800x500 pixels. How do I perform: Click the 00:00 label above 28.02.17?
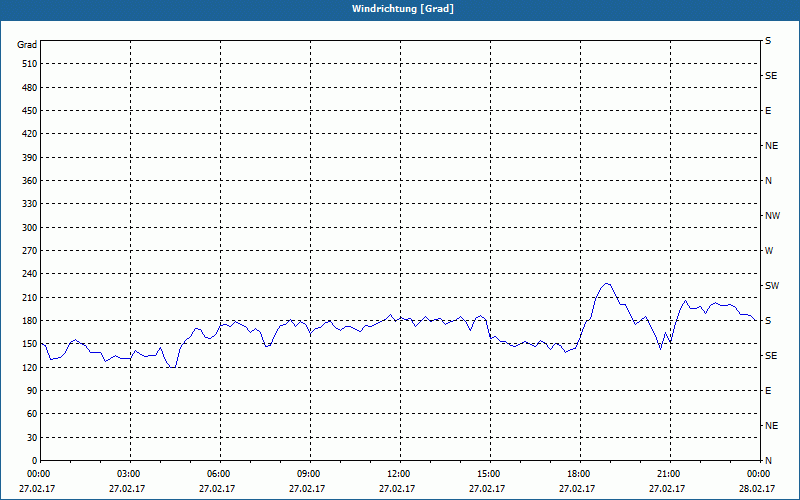pos(759,474)
